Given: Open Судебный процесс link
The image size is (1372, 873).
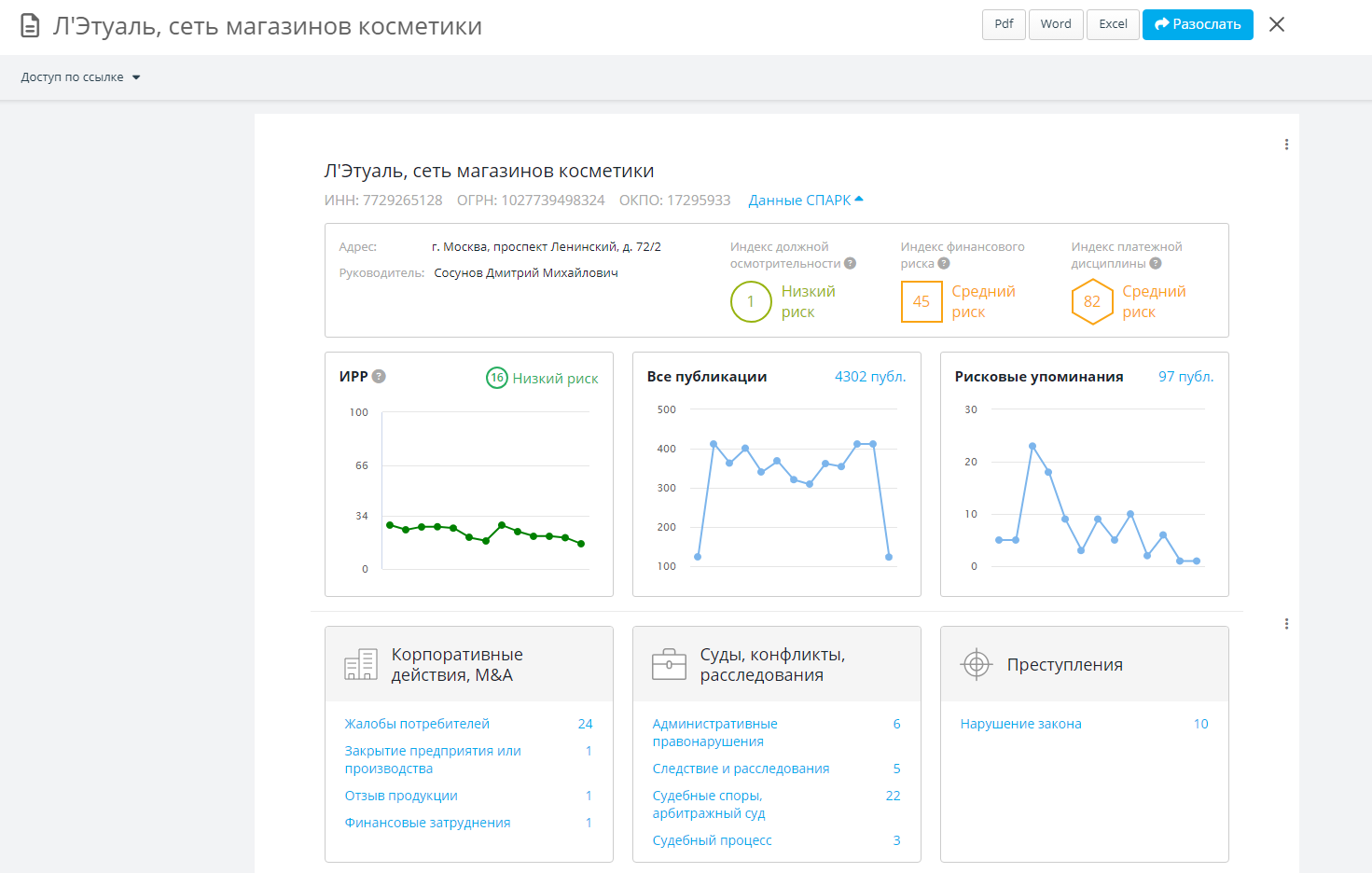Looking at the screenshot, I should (x=712, y=840).
